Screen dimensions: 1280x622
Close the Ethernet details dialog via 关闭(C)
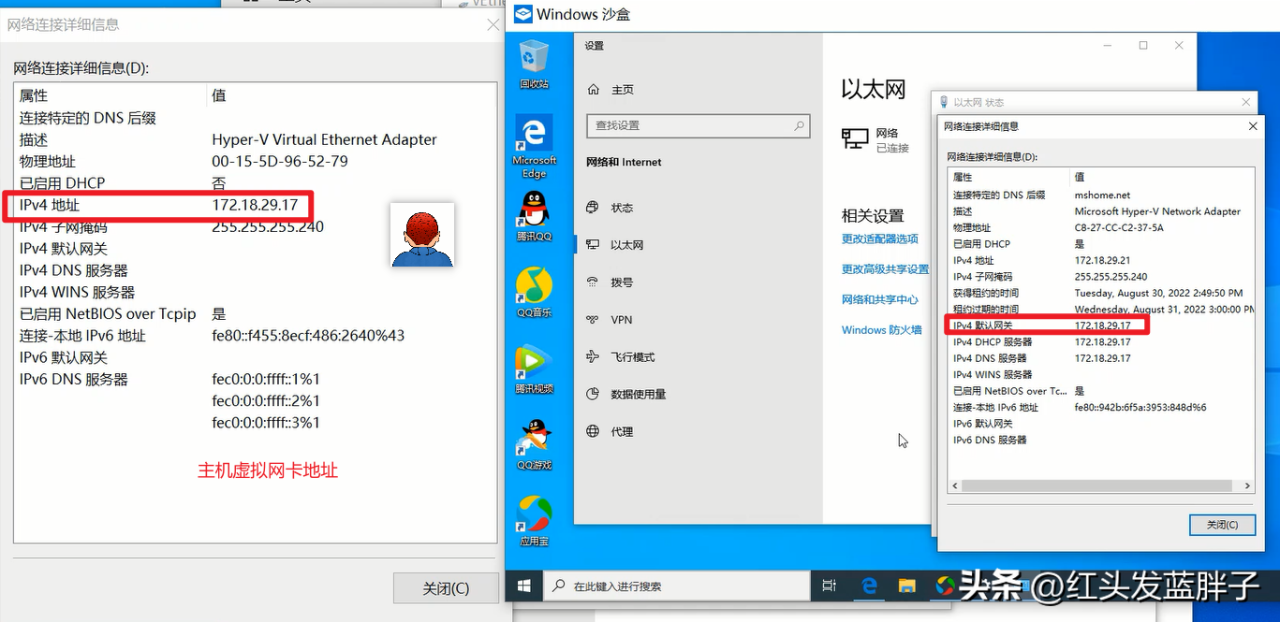1222,524
